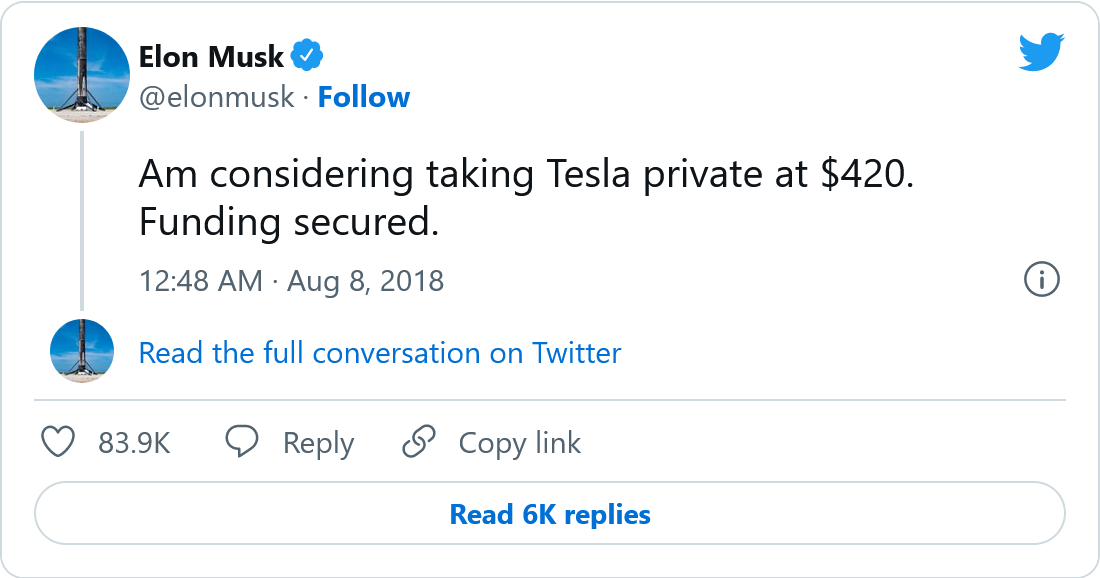Open the 12:48 AM timestamp link

[x=200, y=281]
